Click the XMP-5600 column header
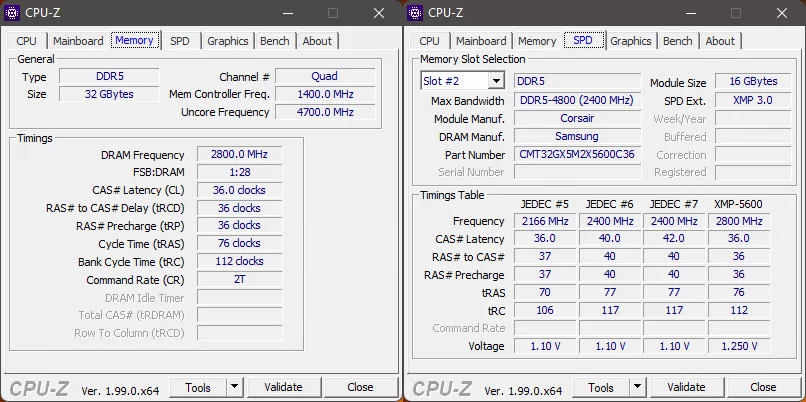 pyautogui.click(x=739, y=204)
